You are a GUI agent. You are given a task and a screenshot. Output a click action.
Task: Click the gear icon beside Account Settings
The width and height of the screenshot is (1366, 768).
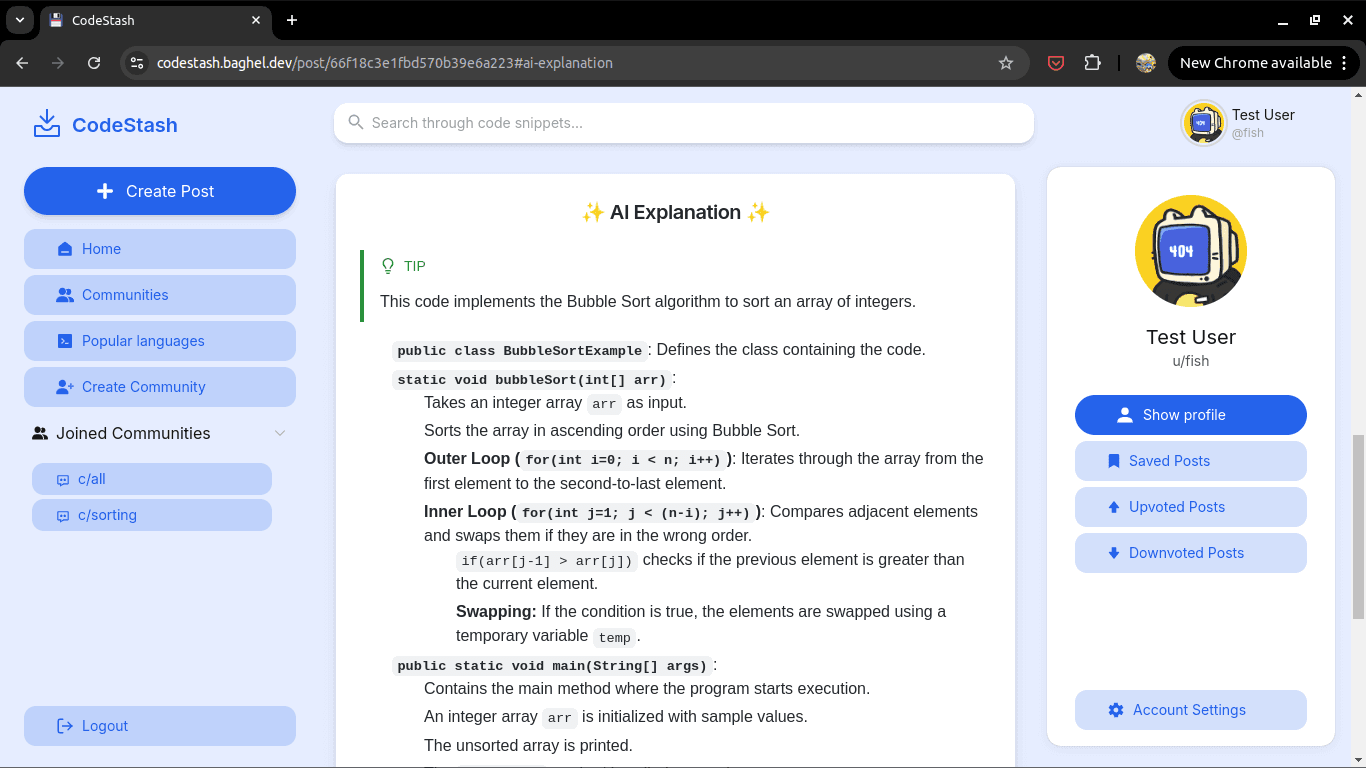pyautogui.click(x=1115, y=710)
